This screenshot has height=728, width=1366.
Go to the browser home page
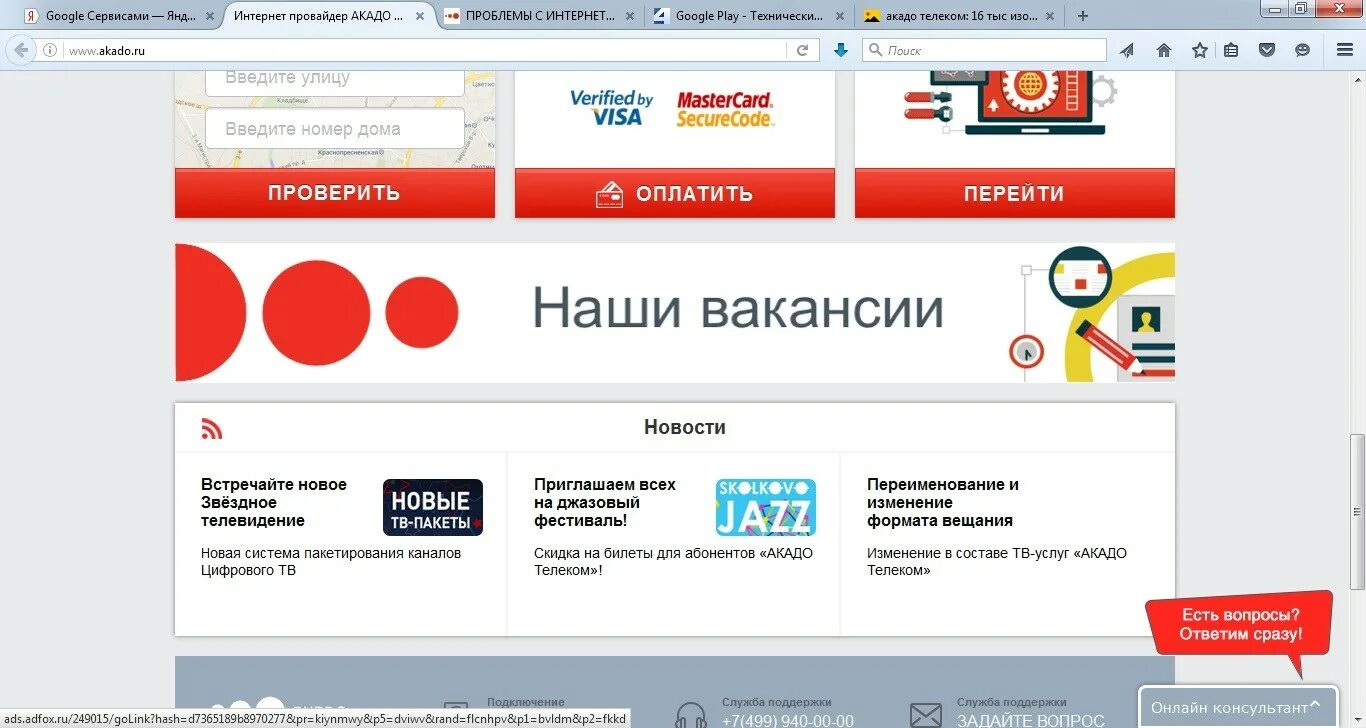click(1164, 50)
